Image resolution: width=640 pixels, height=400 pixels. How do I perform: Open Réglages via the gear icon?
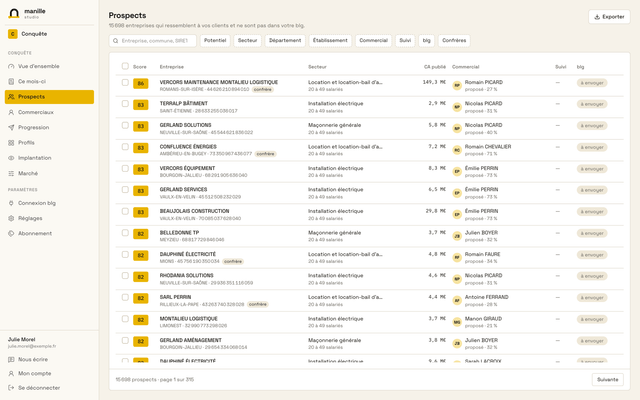pos(11,218)
